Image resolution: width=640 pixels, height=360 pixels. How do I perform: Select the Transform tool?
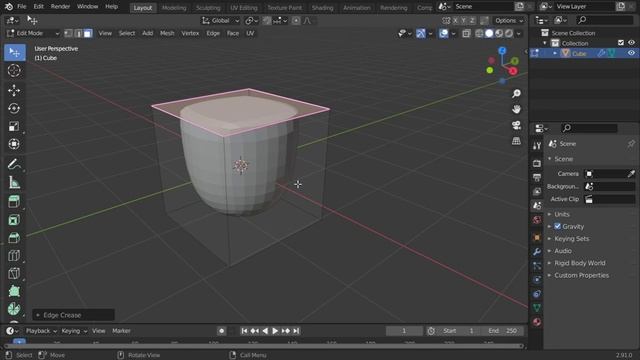pyautogui.click(x=14, y=144)
